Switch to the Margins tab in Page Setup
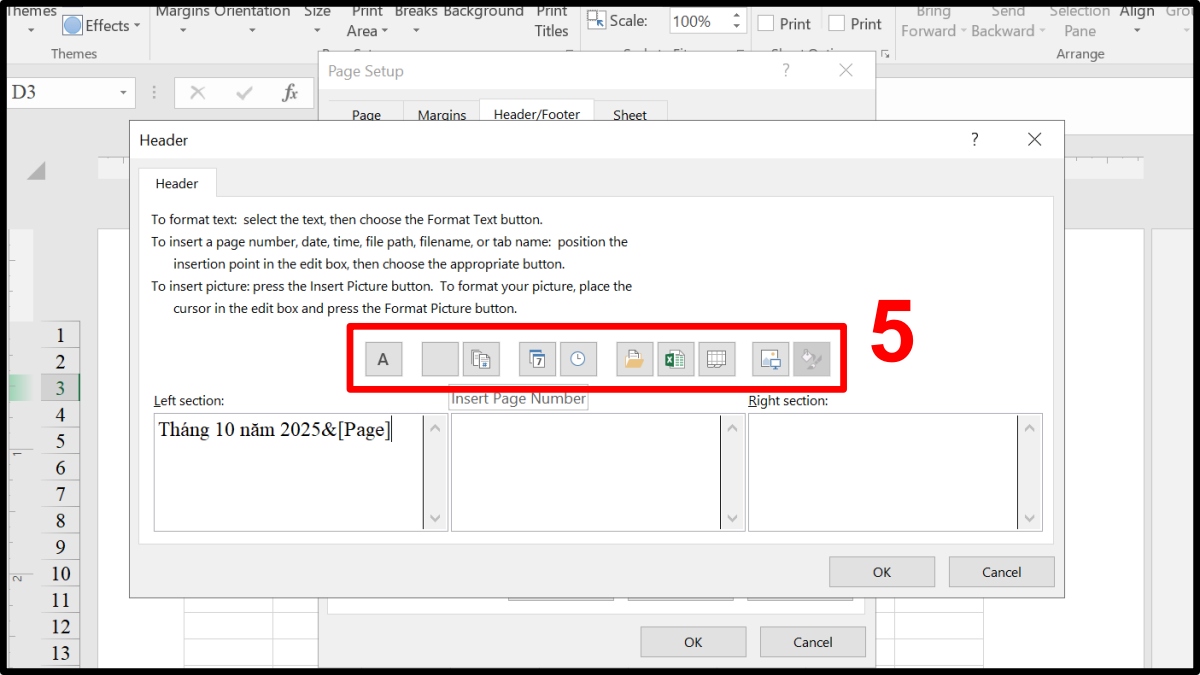1200x675 pixels. point(441,113)
